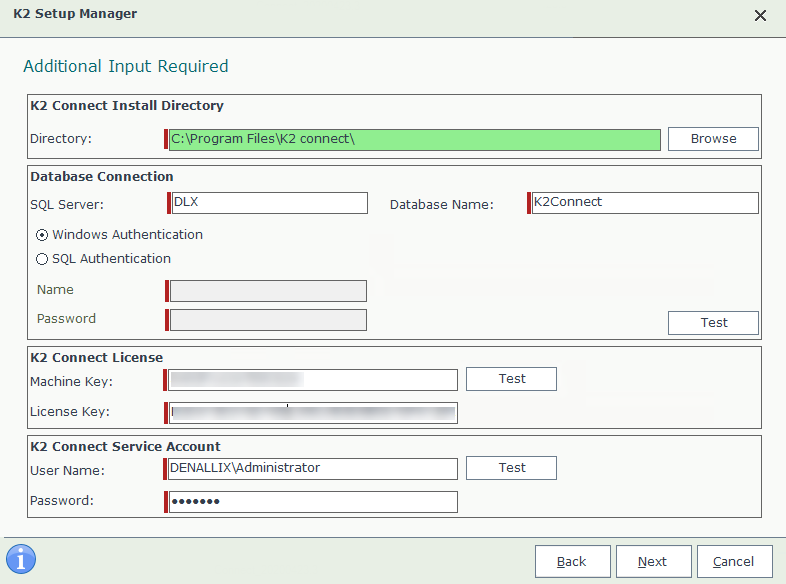Click Browse for install directory

(713, 139)
